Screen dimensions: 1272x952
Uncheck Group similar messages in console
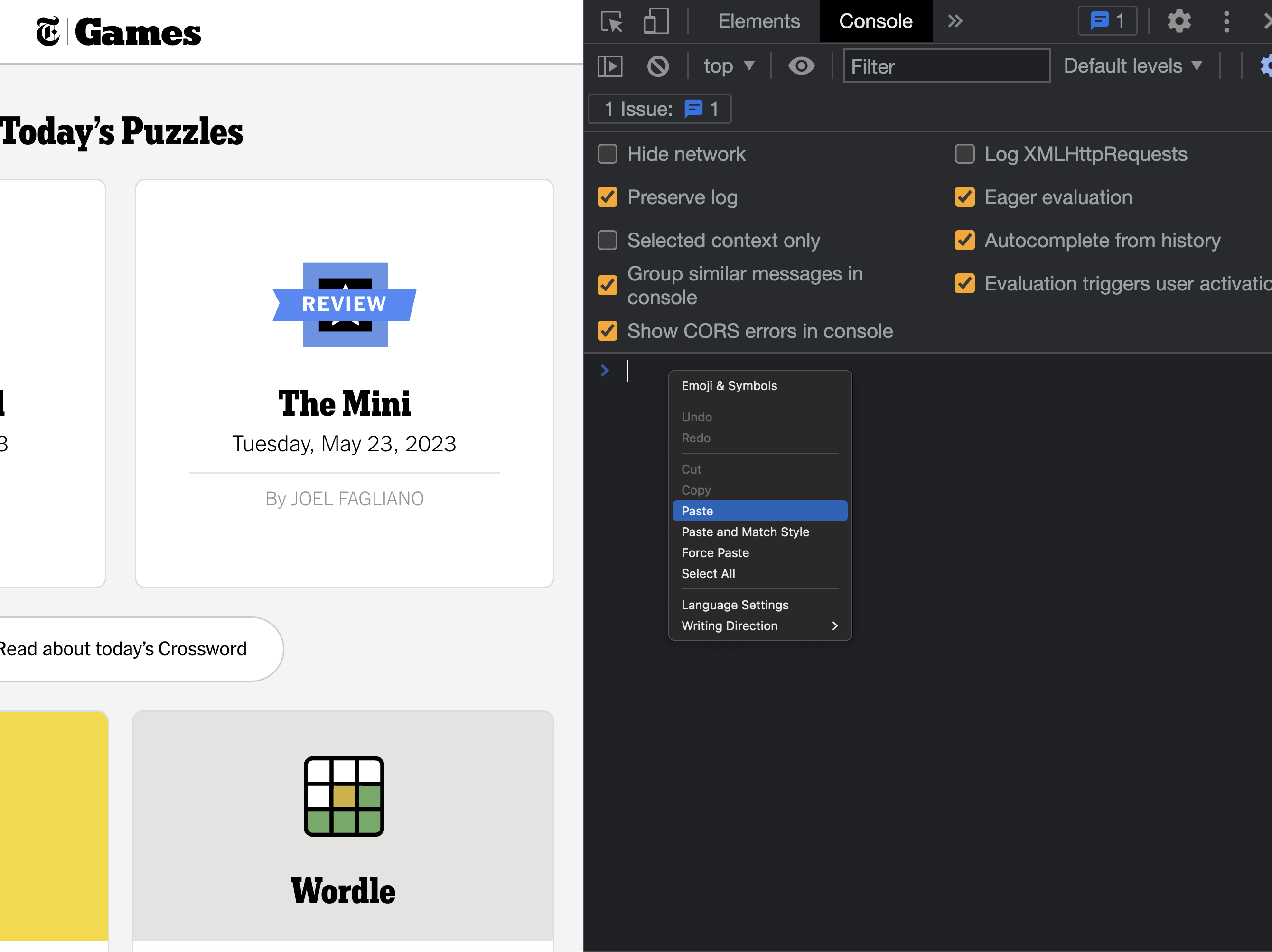click(x=607, y=285)
